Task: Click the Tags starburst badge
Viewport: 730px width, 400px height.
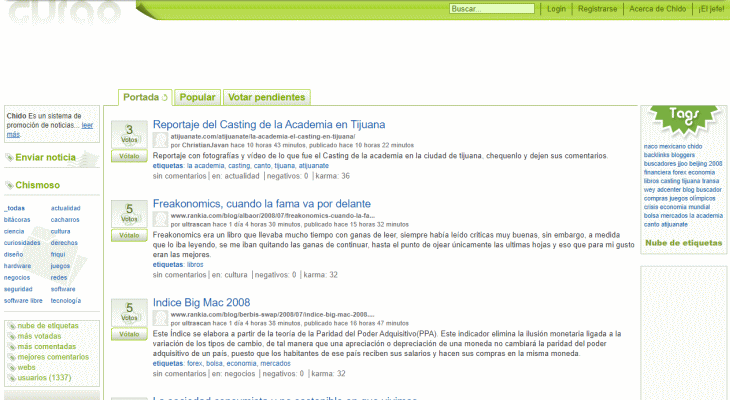Action: click(683, 115)
